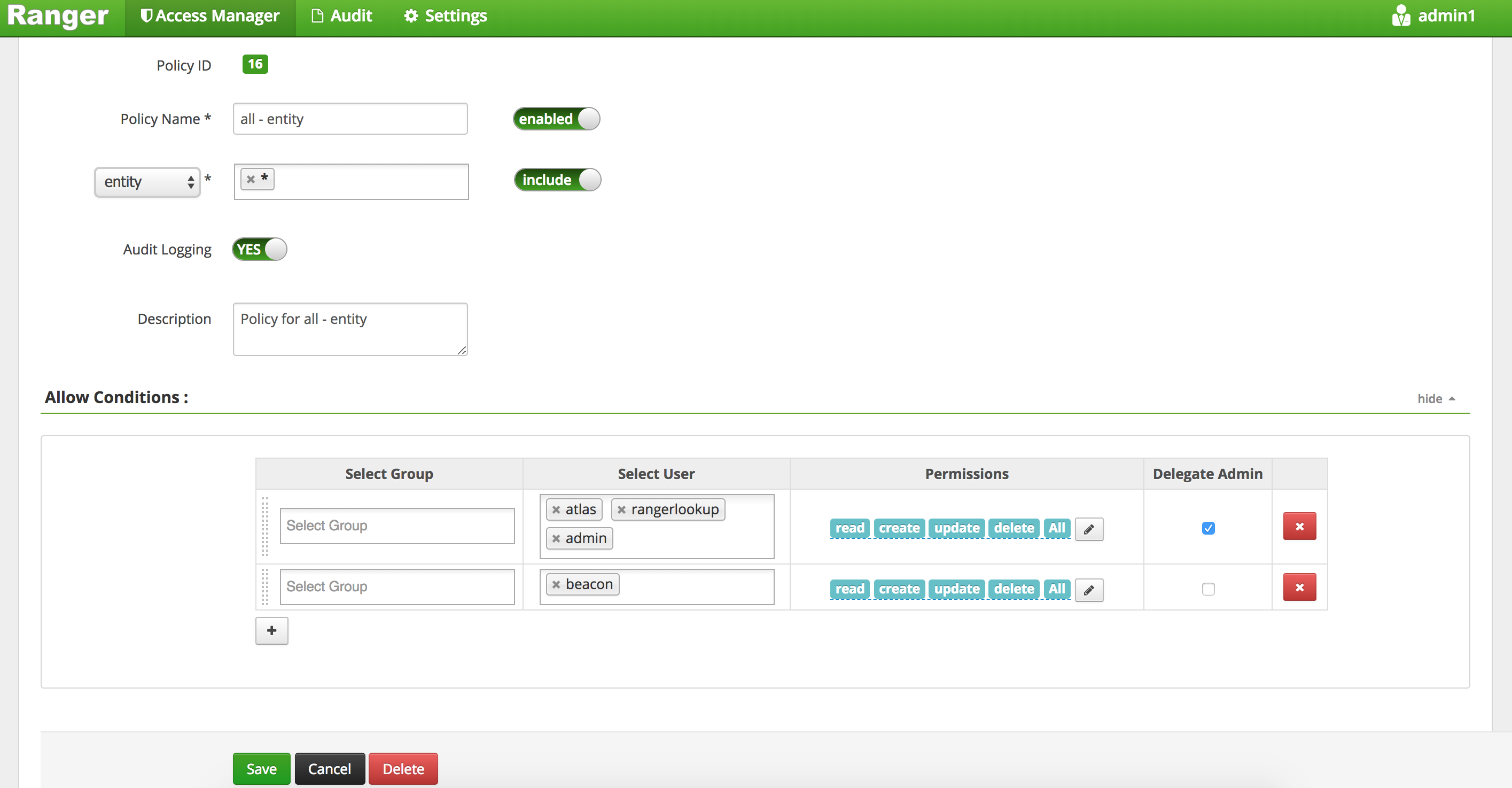Grab drag handle of beacon row
The image size is (1512, 788).
(x=264, y=587)
